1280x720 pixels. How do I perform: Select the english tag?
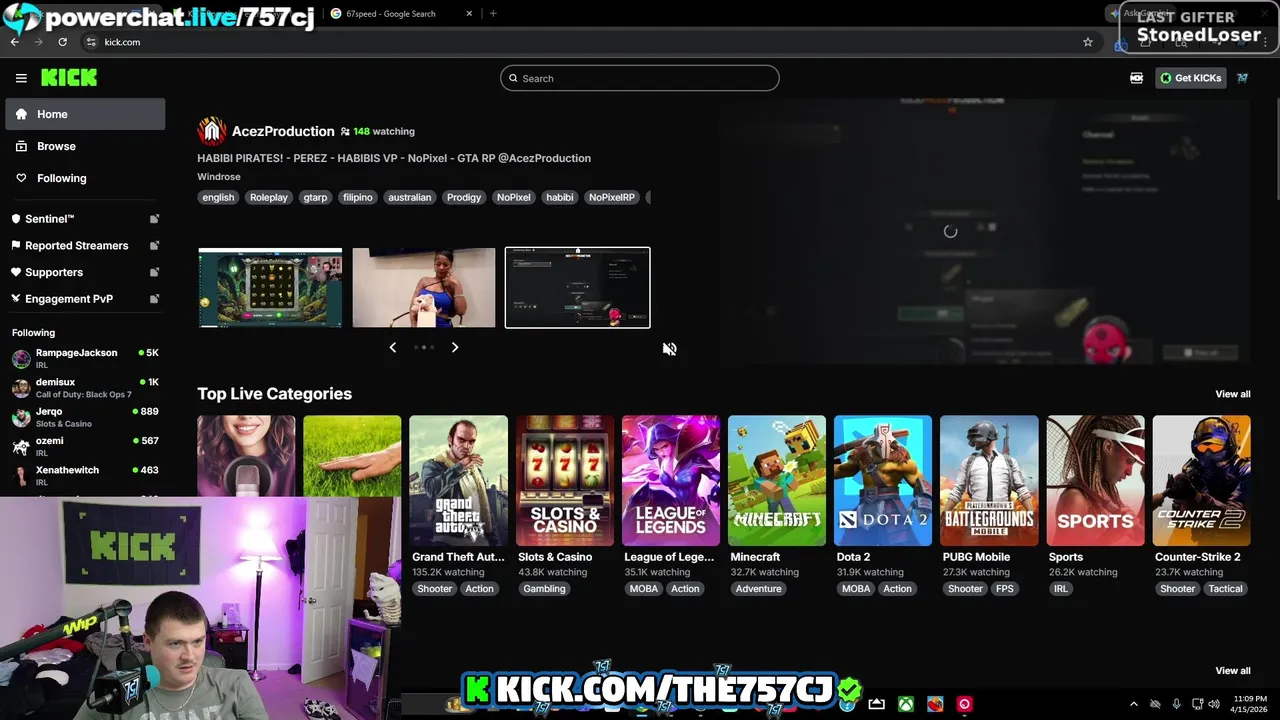pos(218,197)
